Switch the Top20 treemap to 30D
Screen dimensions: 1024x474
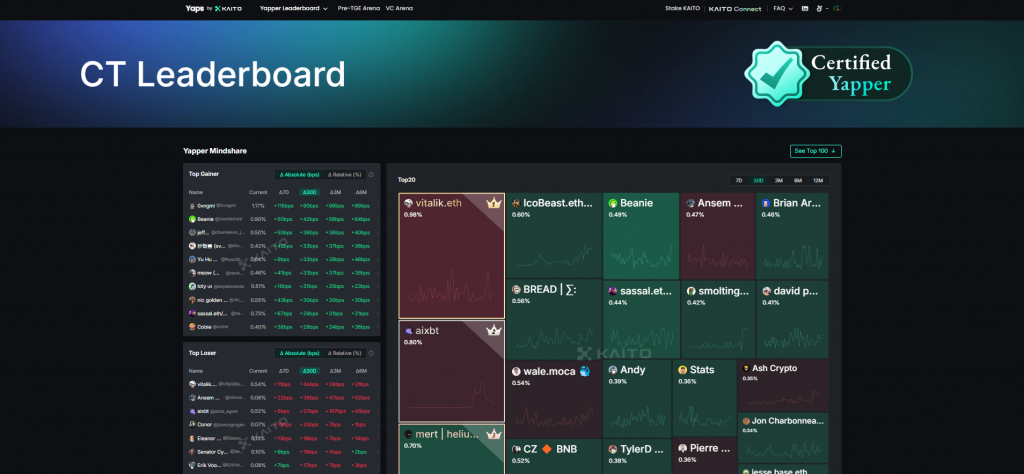click(758, 180)
